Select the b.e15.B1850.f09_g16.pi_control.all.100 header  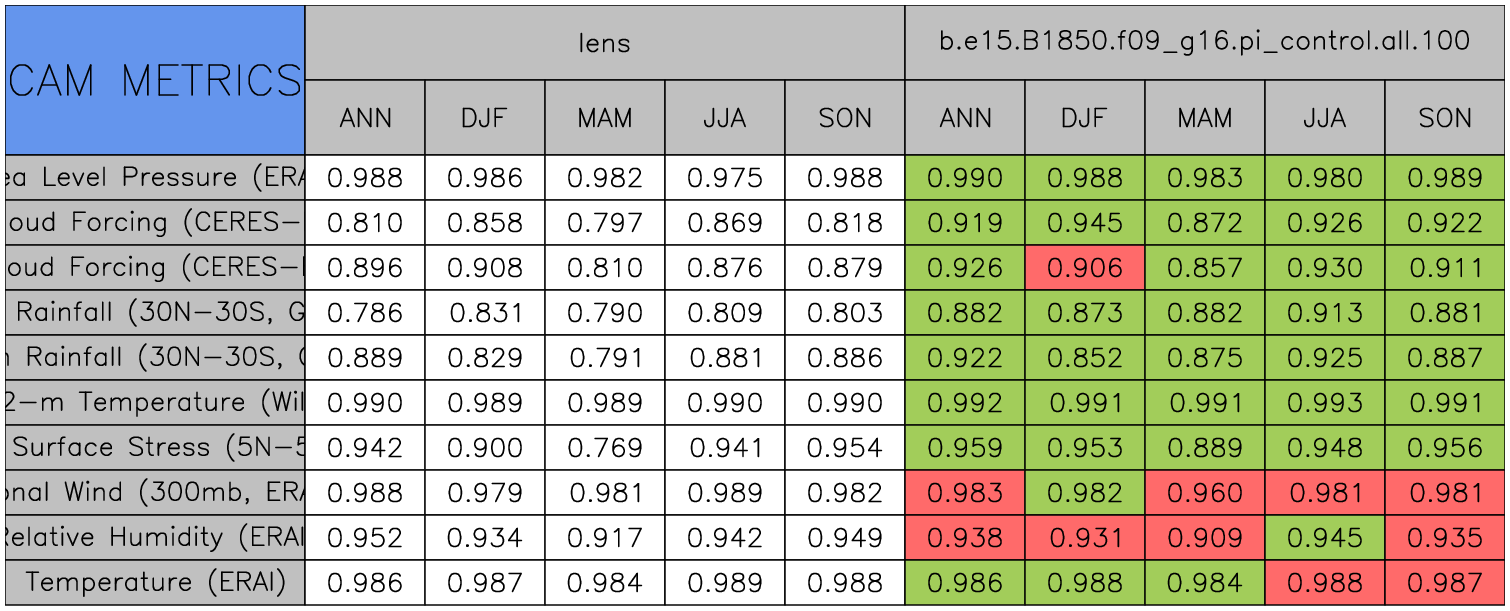[x=1204, y=43]
